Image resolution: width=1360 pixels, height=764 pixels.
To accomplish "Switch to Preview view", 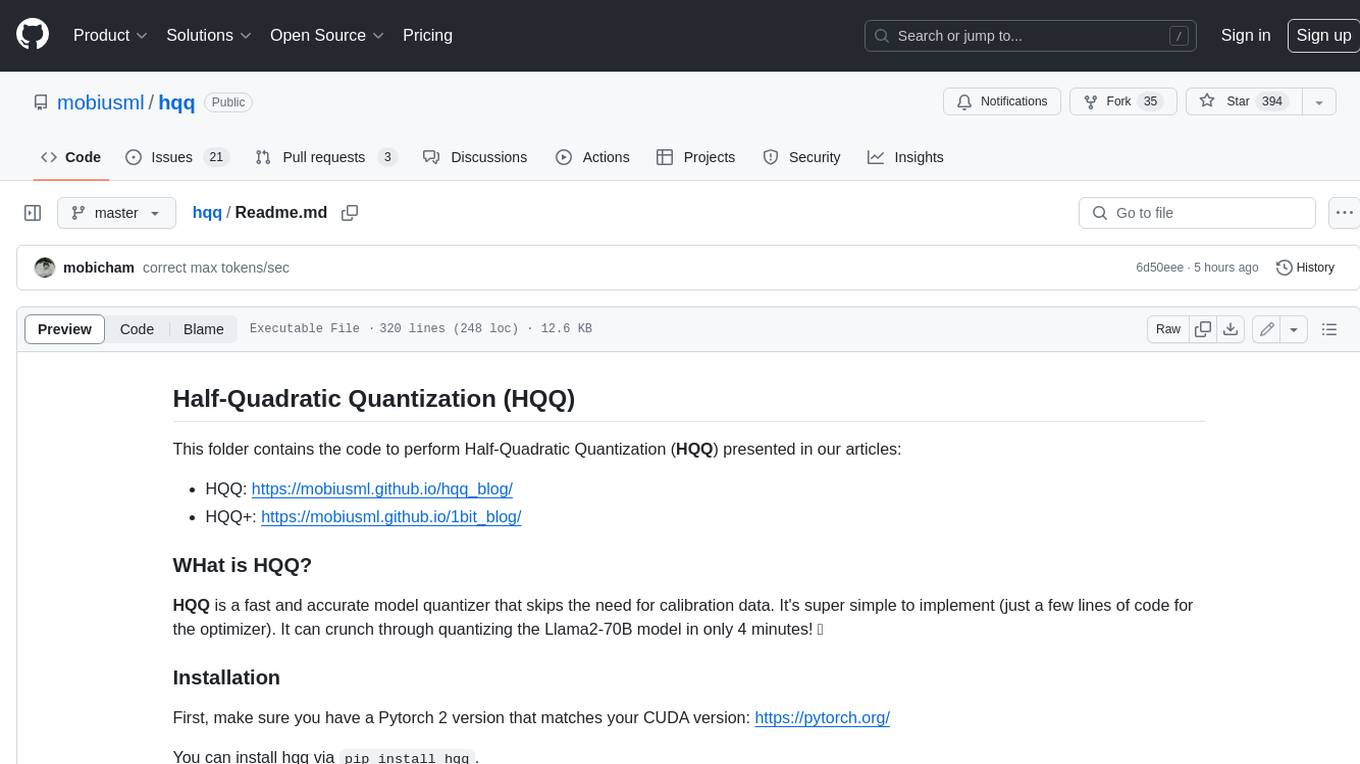I will point(65,329).
